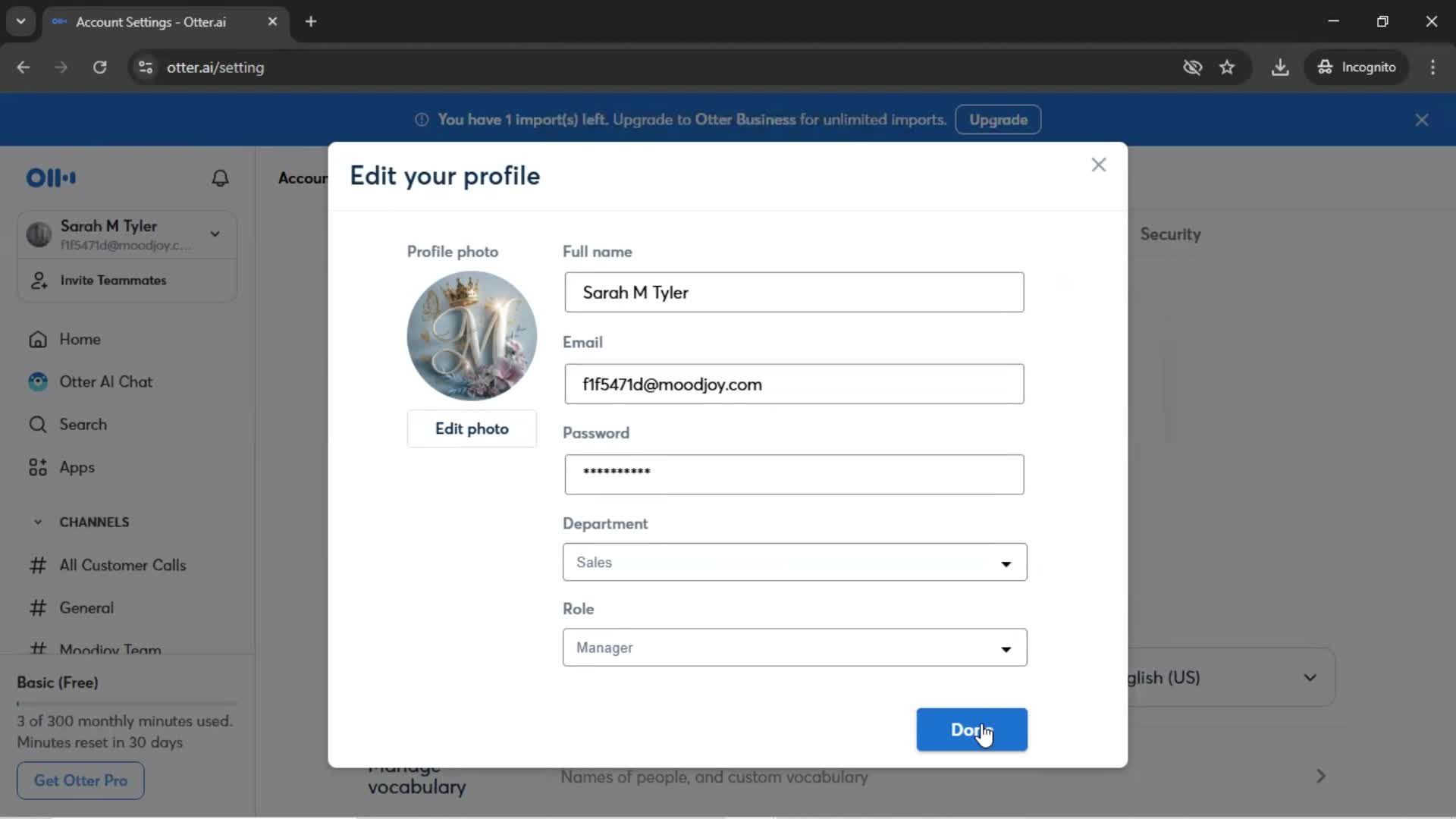The image size is (1456, 819).
Task: Click the Invite Teammates person icon
Action: [39, 281]
